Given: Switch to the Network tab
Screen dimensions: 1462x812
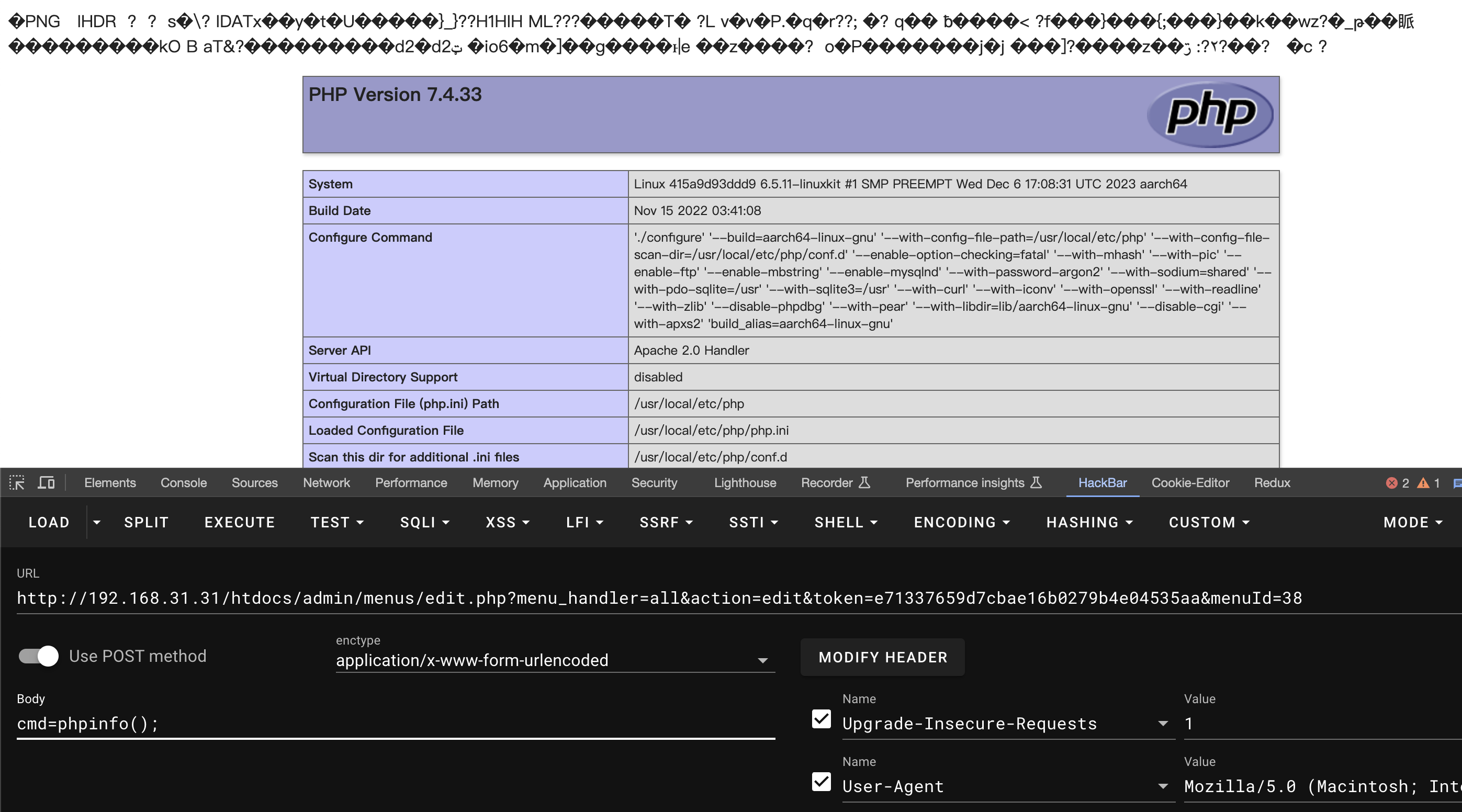Looking at the screenshot, I should [x=326, y=483].
